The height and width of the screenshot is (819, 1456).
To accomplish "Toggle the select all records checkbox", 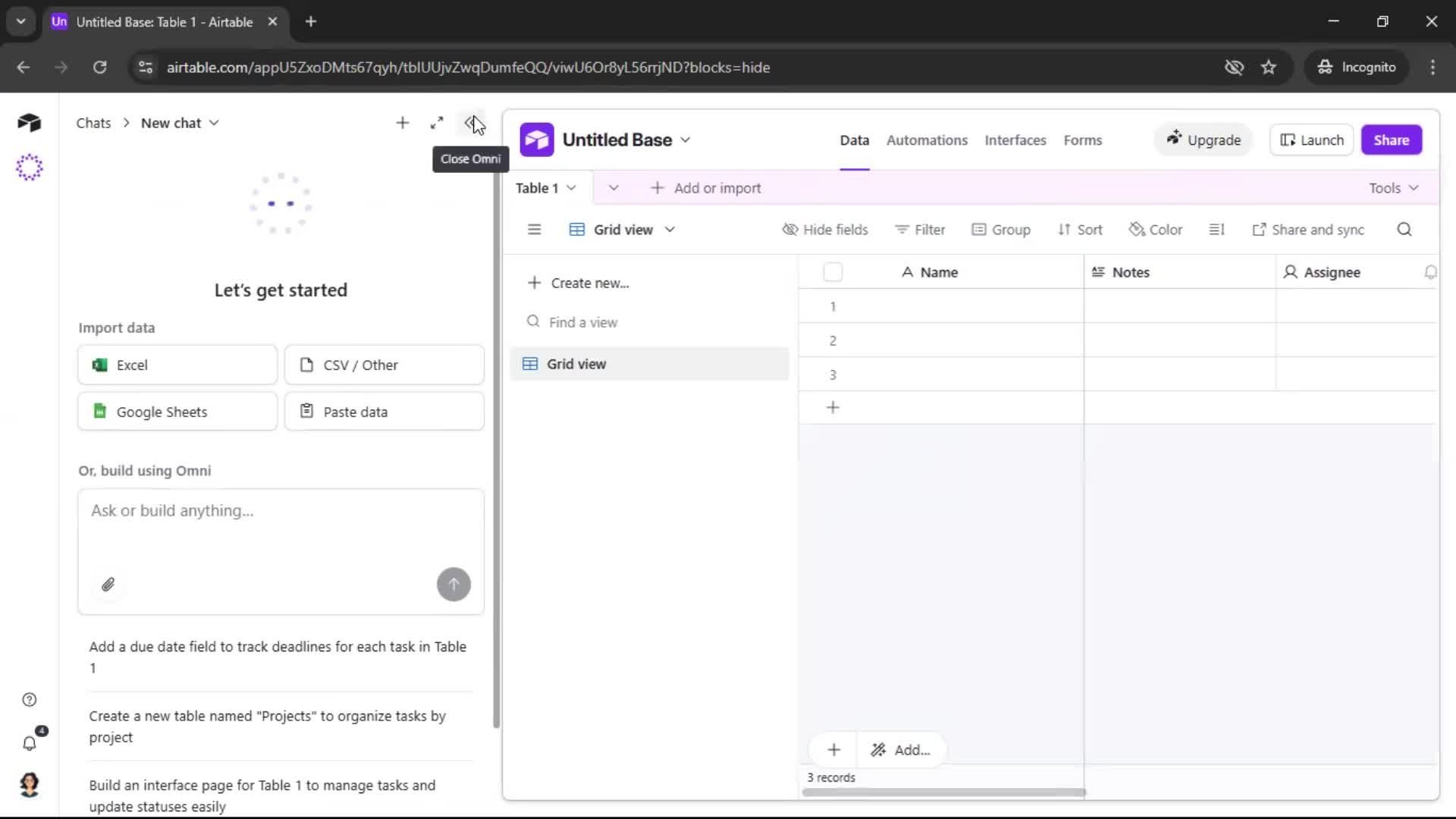I will [833, 272].
